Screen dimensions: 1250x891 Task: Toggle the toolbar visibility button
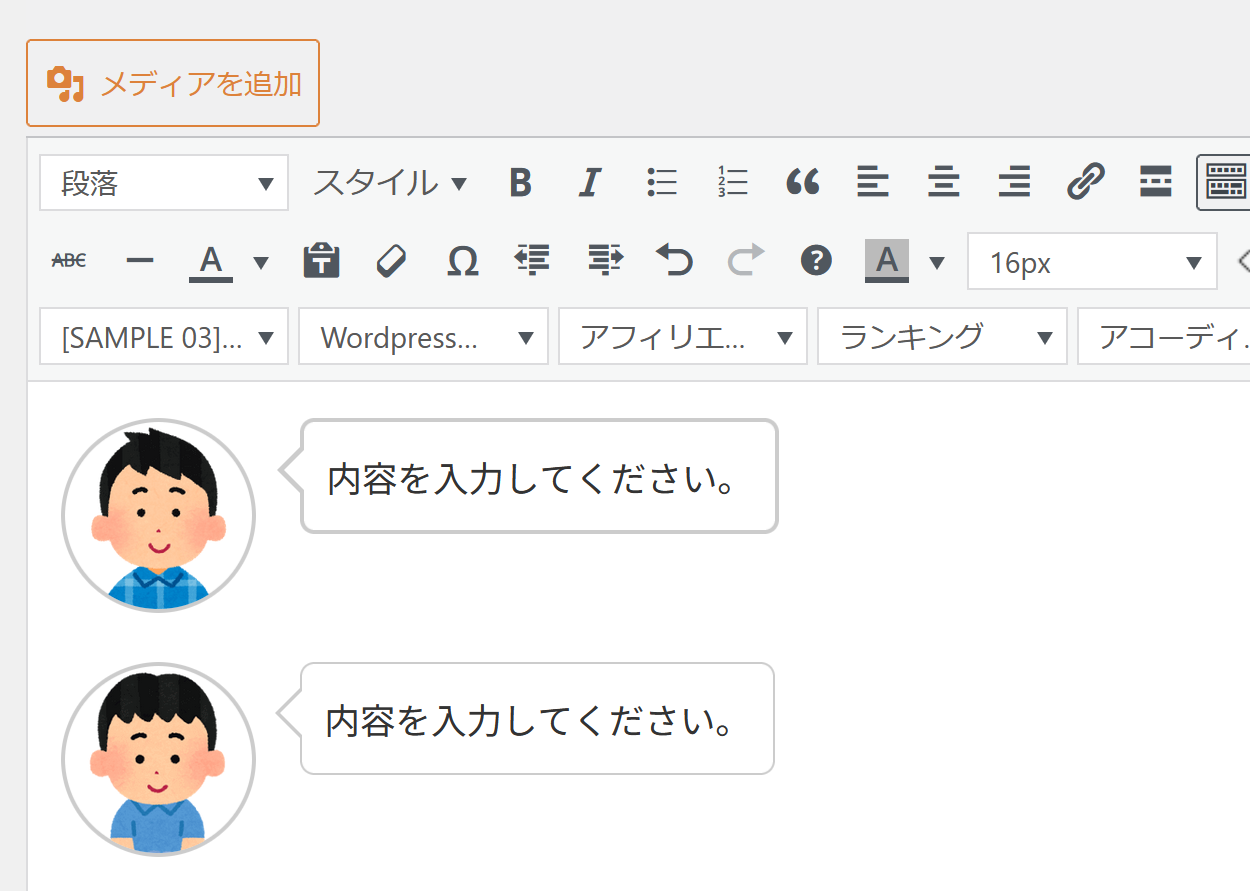click(x=1224, y=183)
